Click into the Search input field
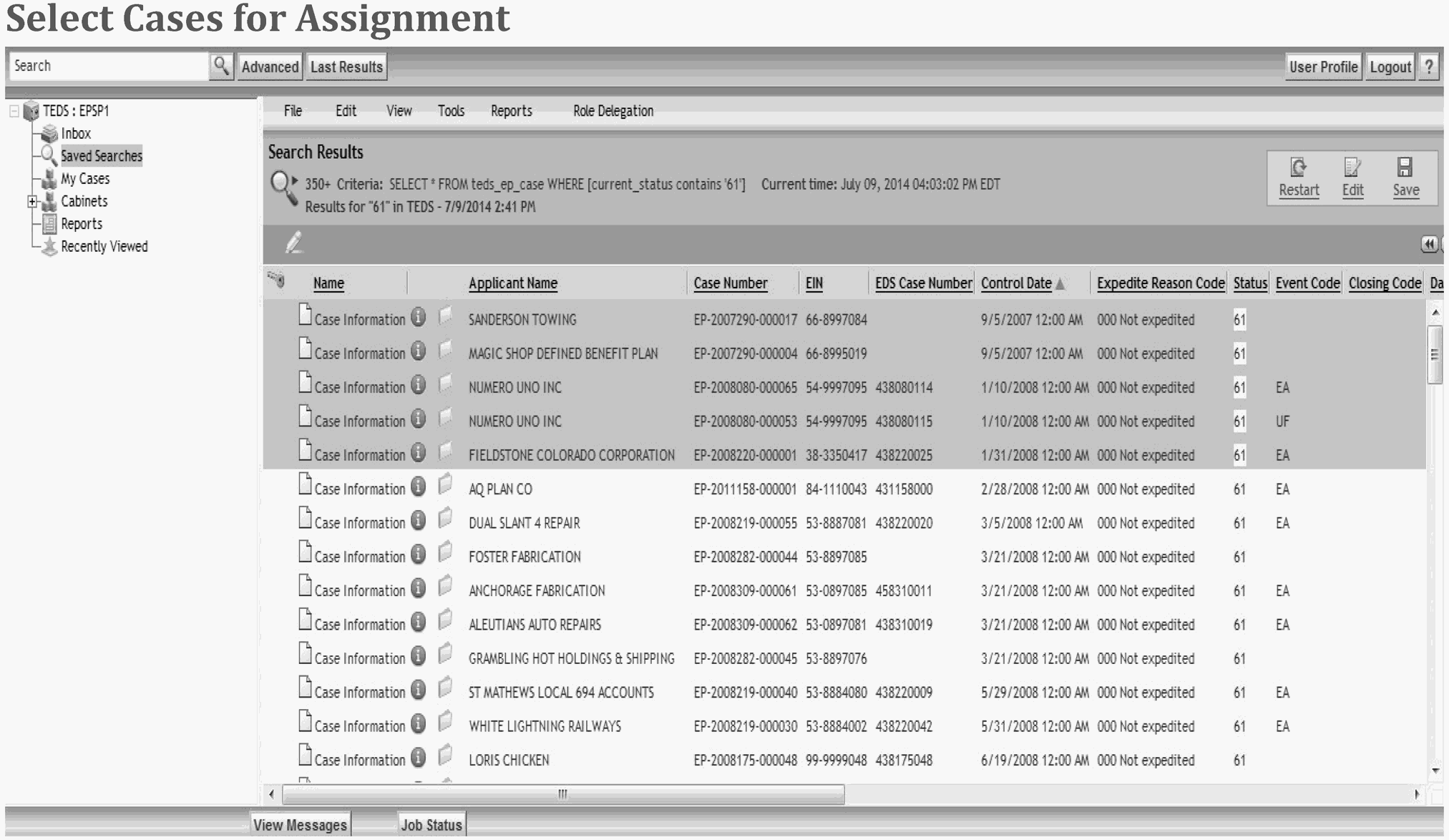 coord(107,67)
